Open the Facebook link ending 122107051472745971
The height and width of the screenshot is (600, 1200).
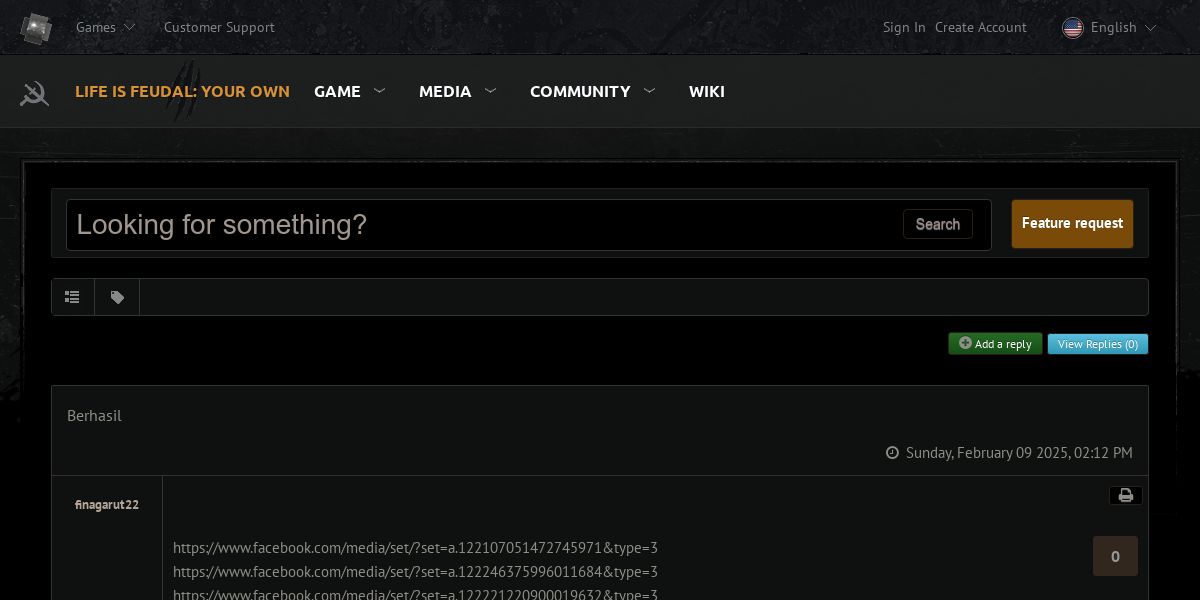(415, 548)
